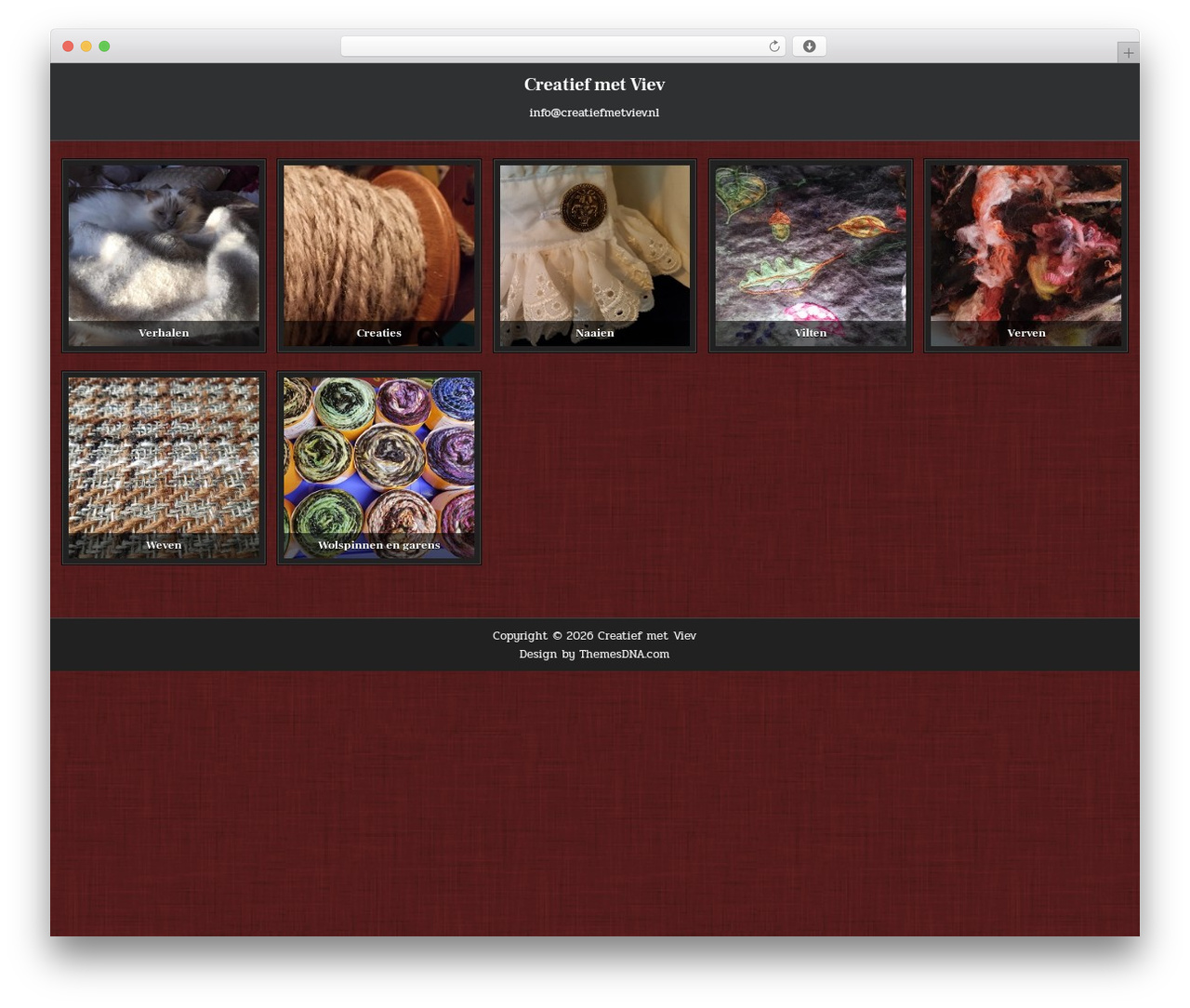Add a new browser tab

[x=1128, y=53]
